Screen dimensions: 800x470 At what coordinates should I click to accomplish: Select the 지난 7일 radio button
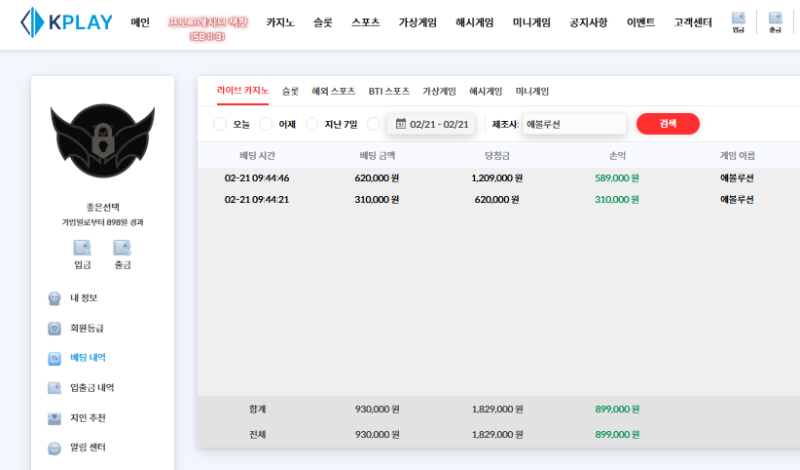coord(312,124)
